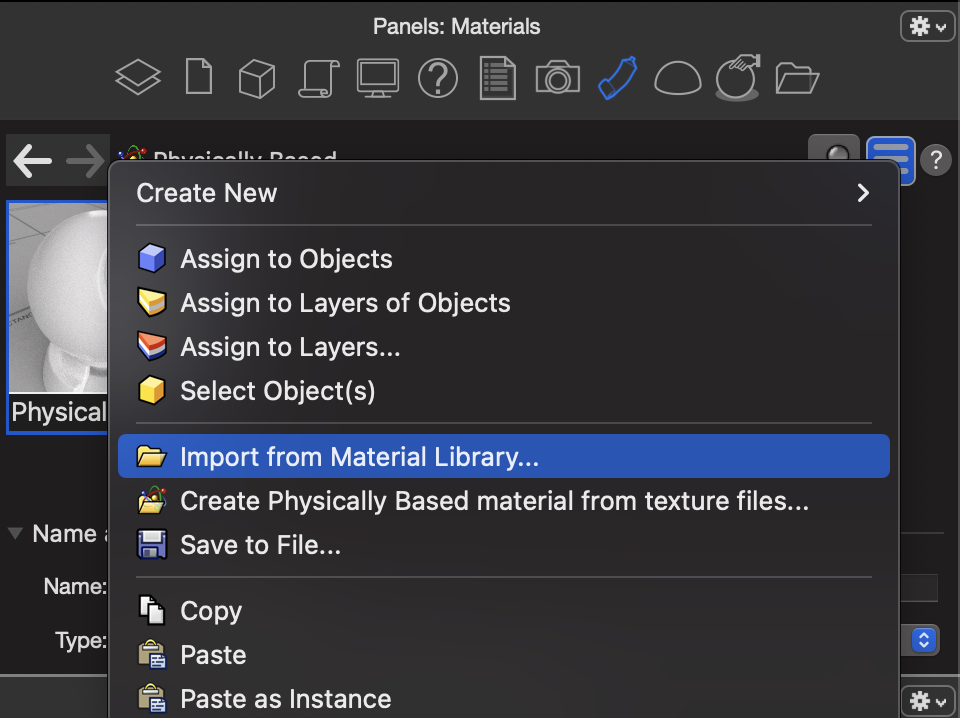Open the Environments dome panel icon
This screenshot has height=718, width=960.
678,79
